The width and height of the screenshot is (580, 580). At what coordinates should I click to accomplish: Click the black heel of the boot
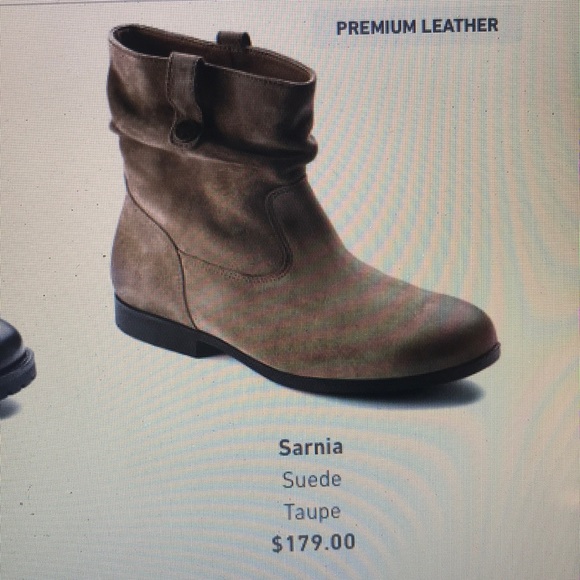(163, 329)
